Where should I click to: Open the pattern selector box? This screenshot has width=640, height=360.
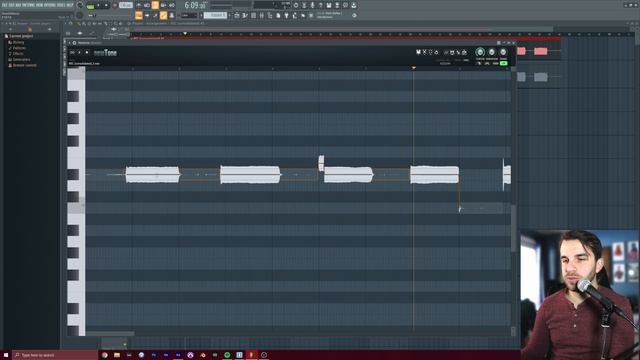point(215,15)
